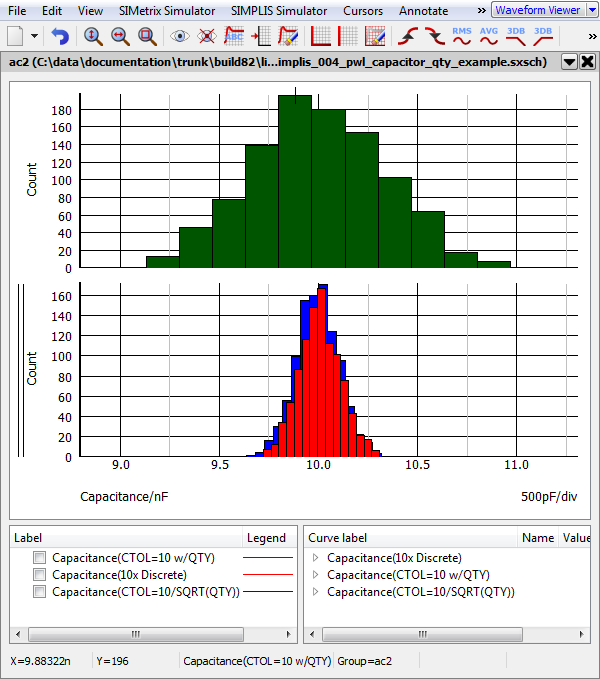Click the Curve label column header
The height and width of the screenshot is (679, 600).
[x=410, y=537]
